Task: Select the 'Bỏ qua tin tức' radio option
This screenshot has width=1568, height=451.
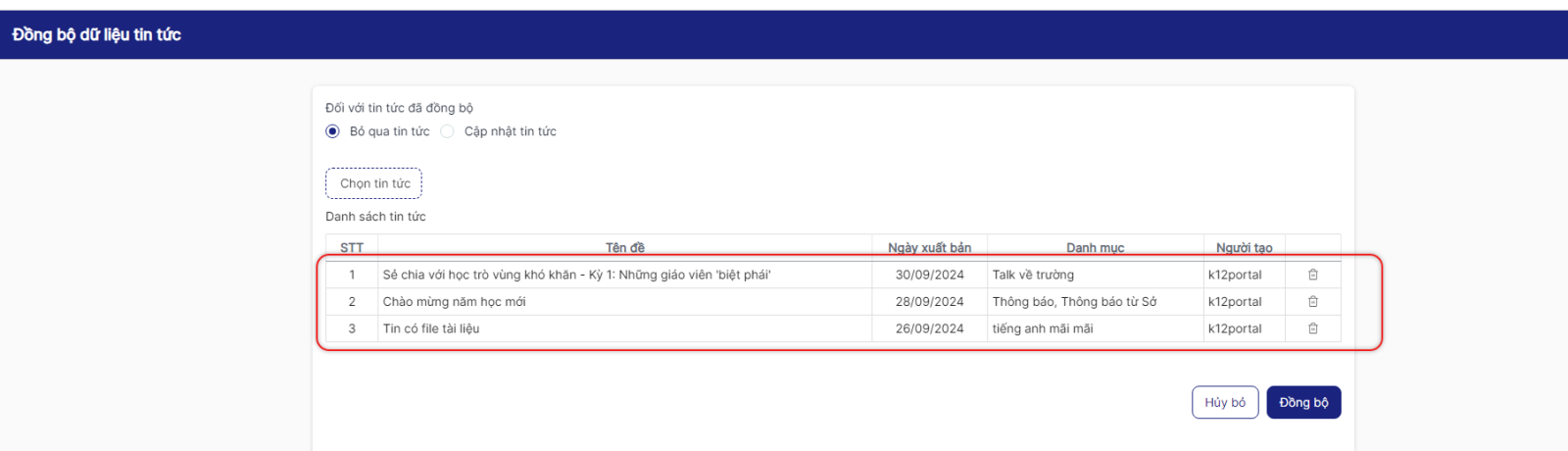Action: point(333,131)
